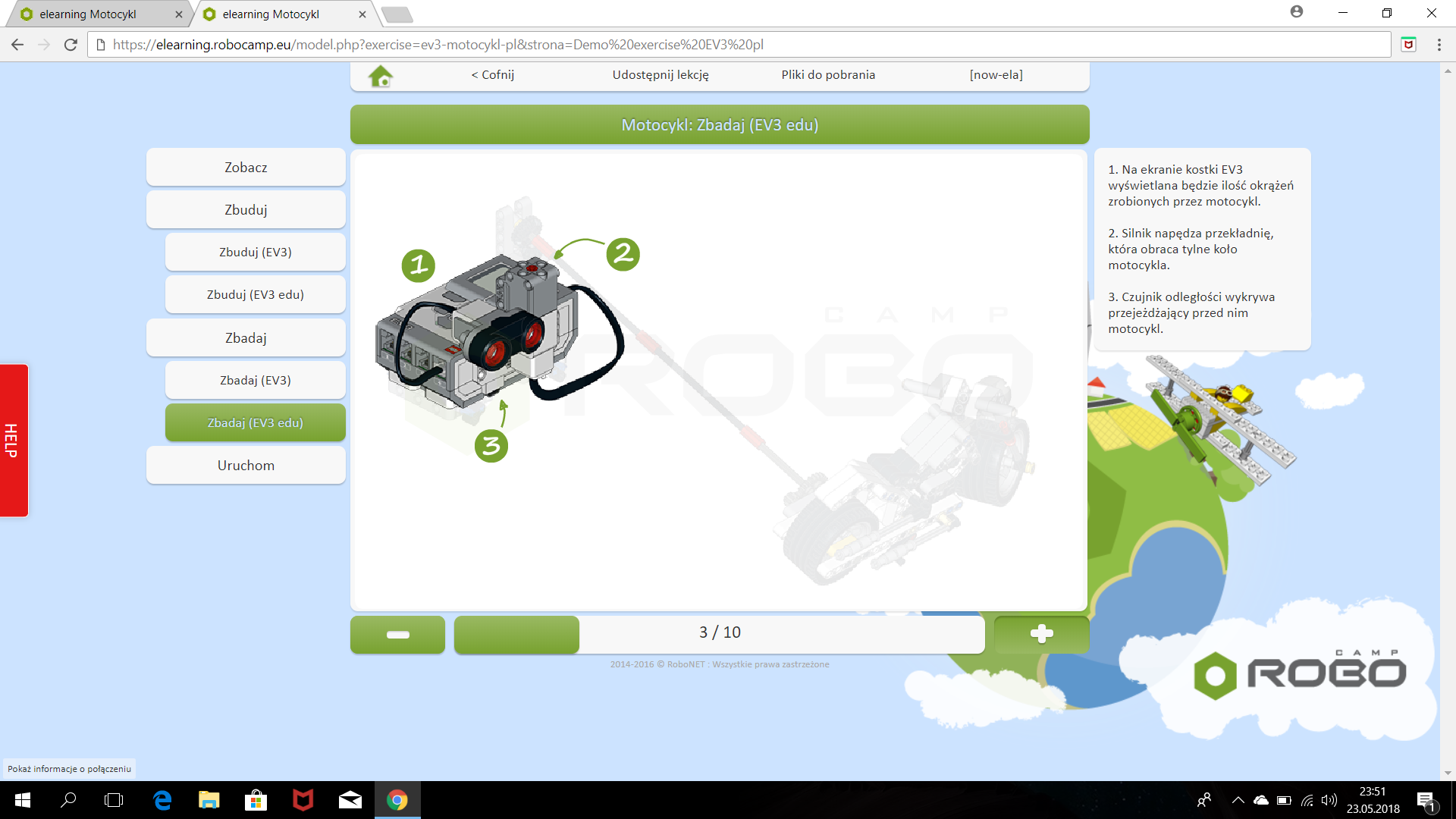Click the browser forward arrow
This screenshot has width=1456, height=819.
44,45
